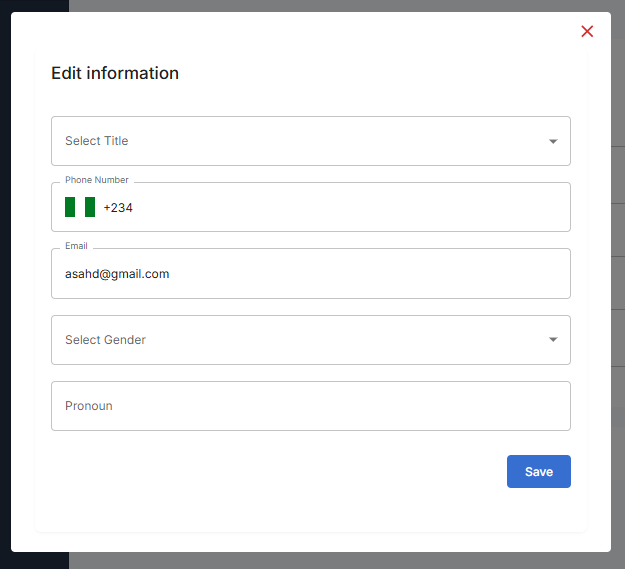Click the +234 country code text

coord(118,208)
